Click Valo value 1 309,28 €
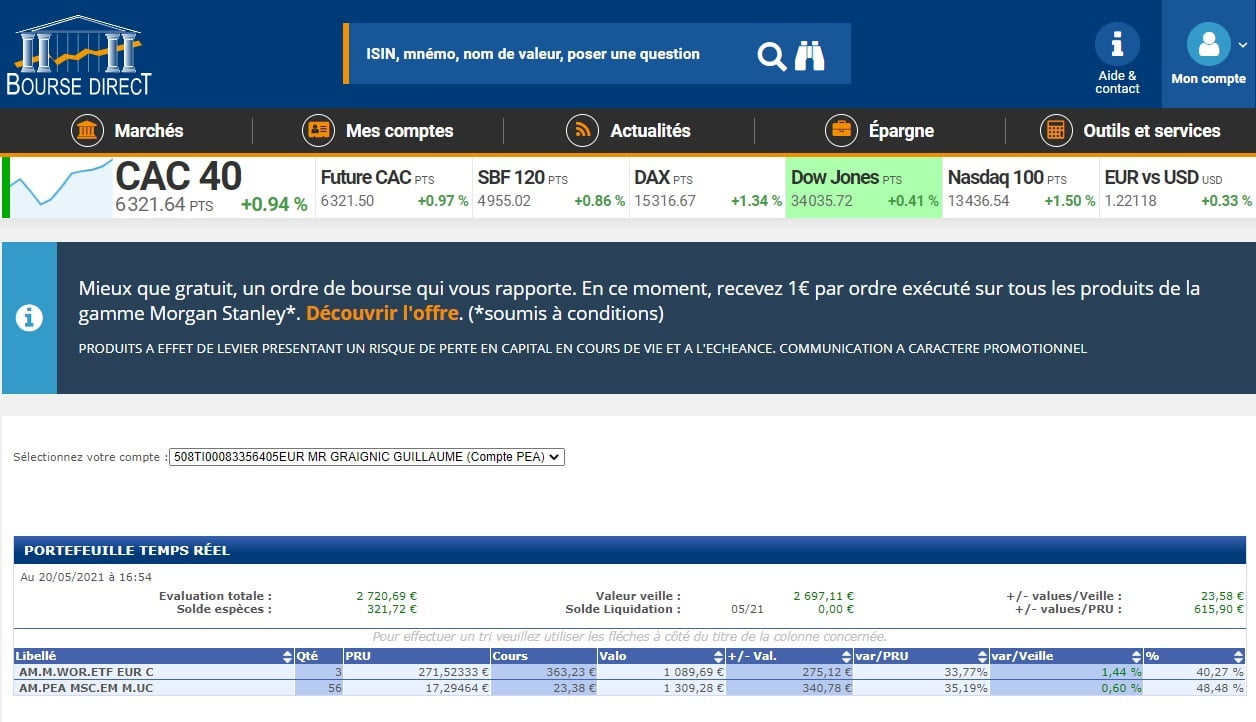This screenshot has width=1256, height=722. [x=694, y=688]
